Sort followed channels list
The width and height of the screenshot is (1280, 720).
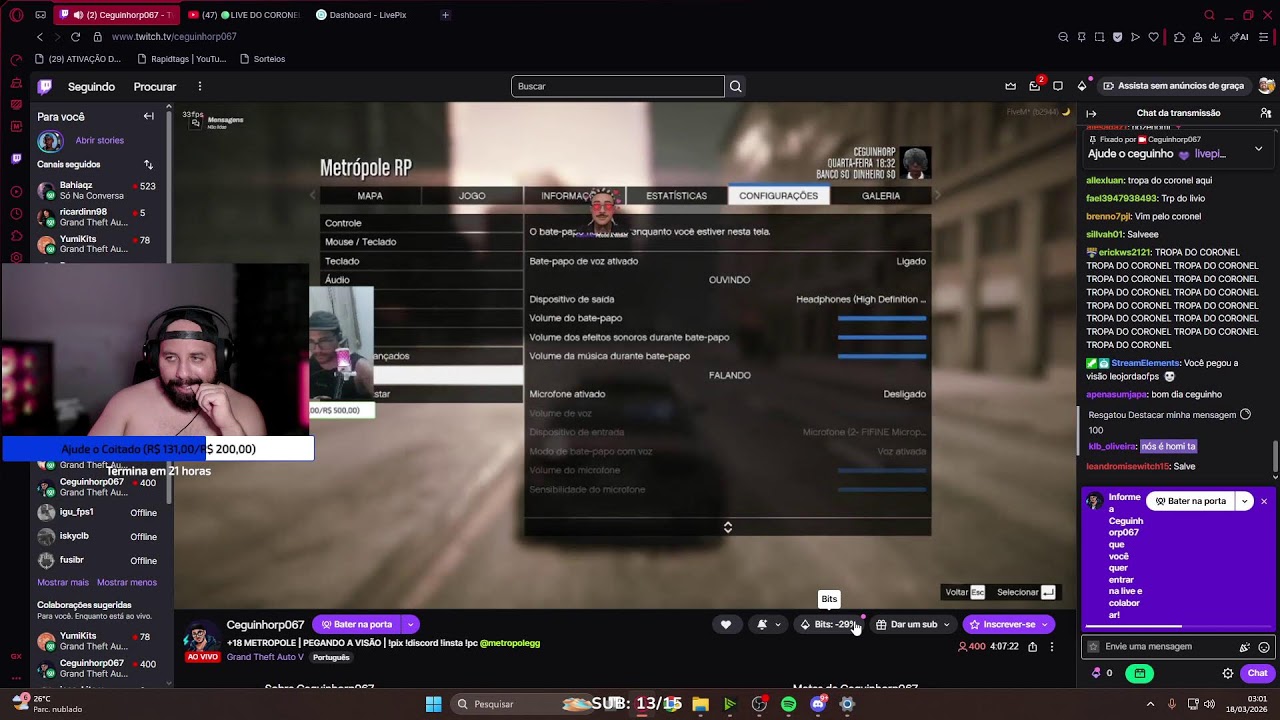pyautogui.click(x=148, y=164)
